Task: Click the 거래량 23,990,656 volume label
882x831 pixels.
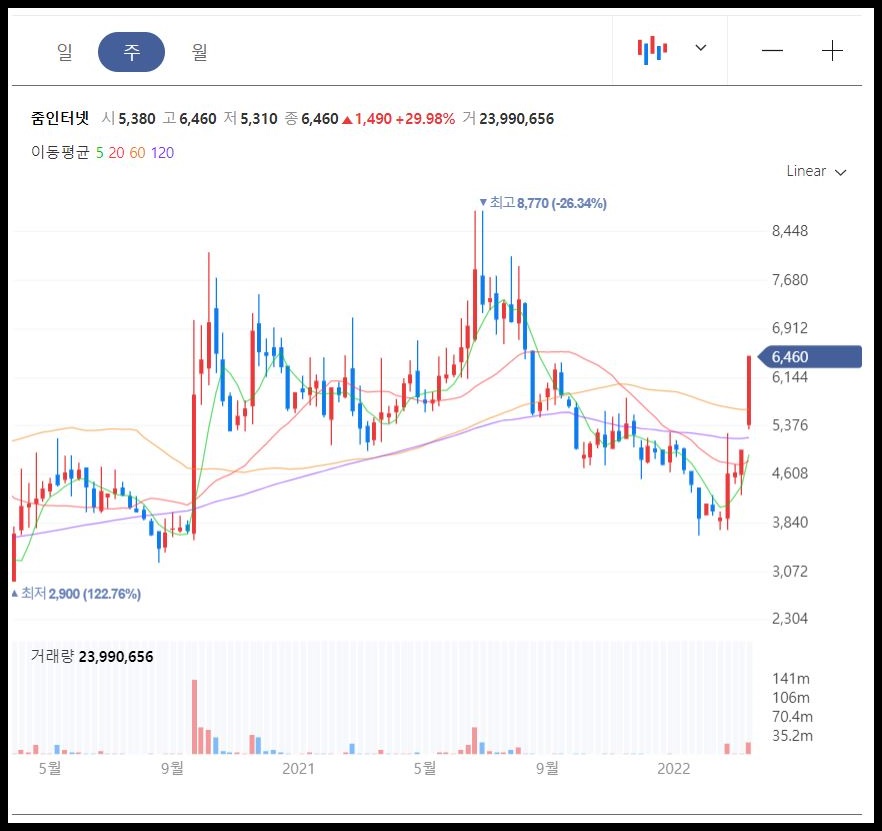Action: (x=92, y=657)
